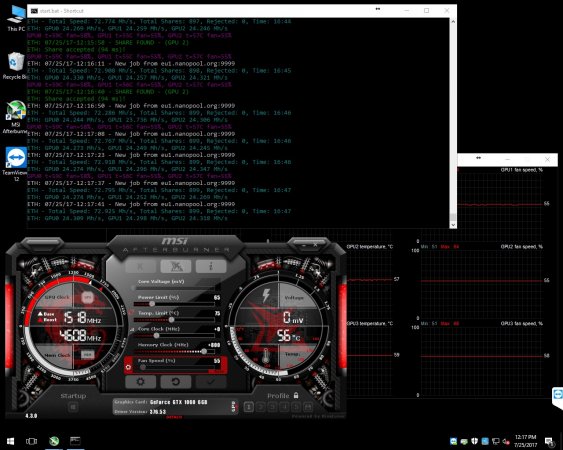
Task: Adjust the Core Clock slider
Action: (x=175, y=335)
